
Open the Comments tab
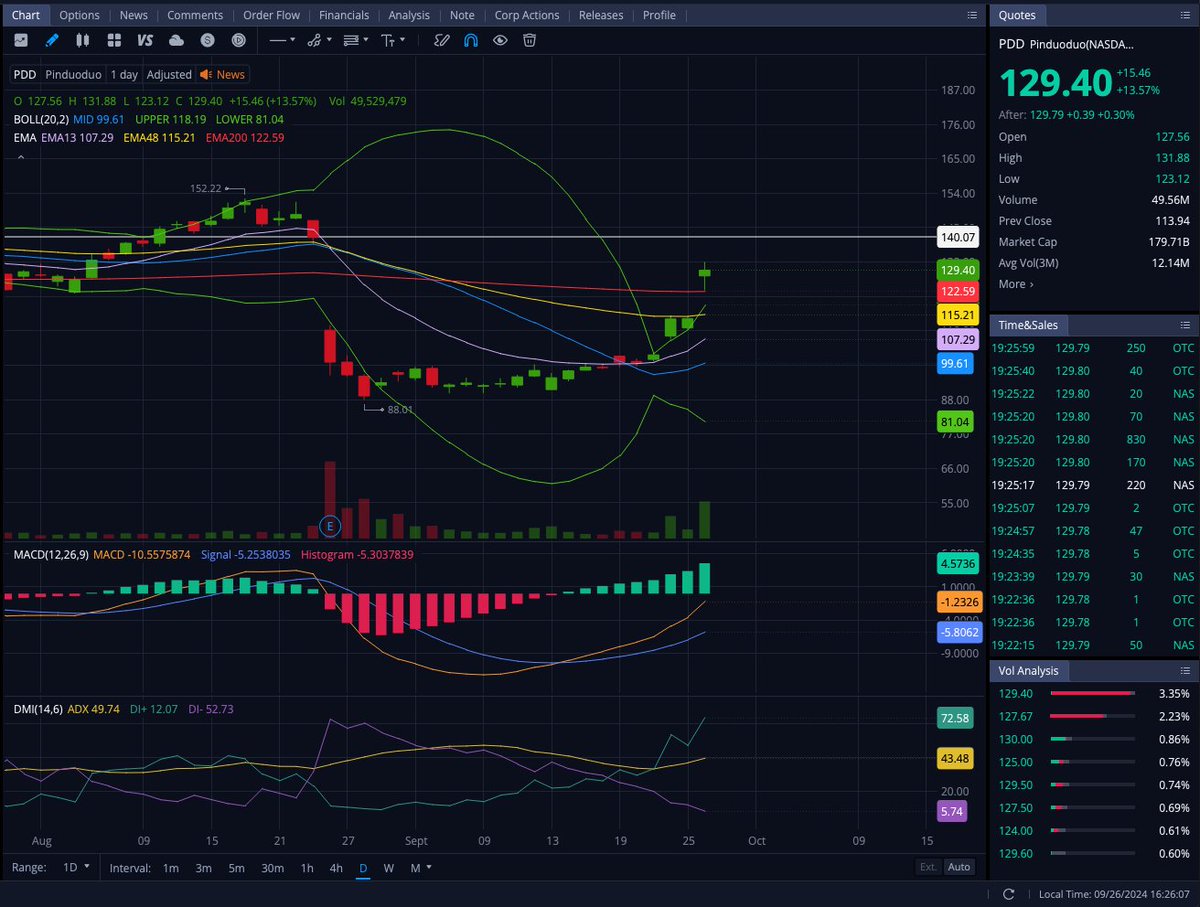pos(195,15)
